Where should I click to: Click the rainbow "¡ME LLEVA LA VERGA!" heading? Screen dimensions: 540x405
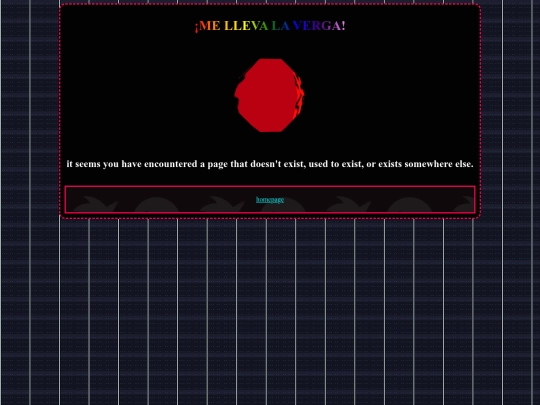(270, 26)
